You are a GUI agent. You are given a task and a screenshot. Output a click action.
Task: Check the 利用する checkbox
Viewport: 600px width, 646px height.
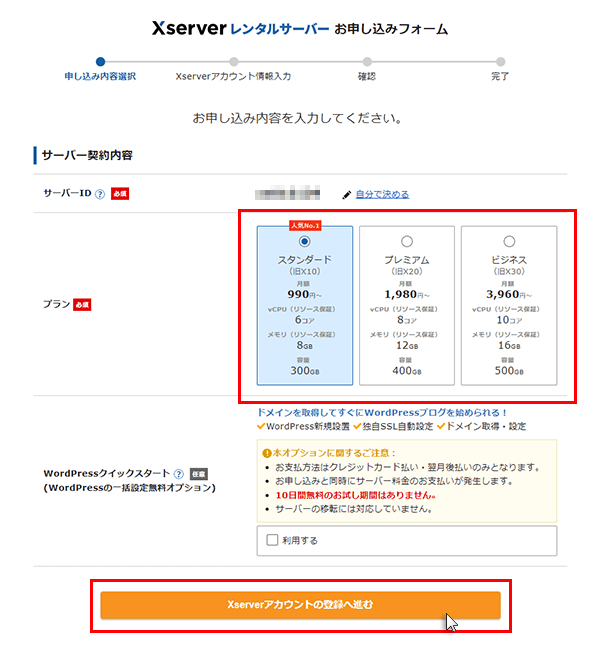coord(272,540)
